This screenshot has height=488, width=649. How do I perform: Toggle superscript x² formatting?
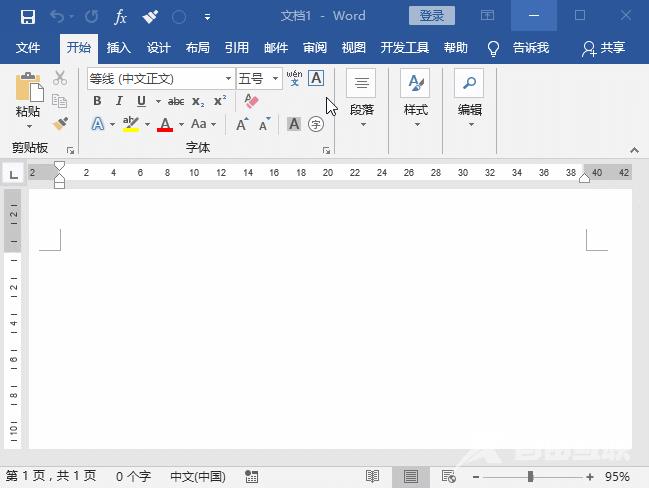[220, 101]
